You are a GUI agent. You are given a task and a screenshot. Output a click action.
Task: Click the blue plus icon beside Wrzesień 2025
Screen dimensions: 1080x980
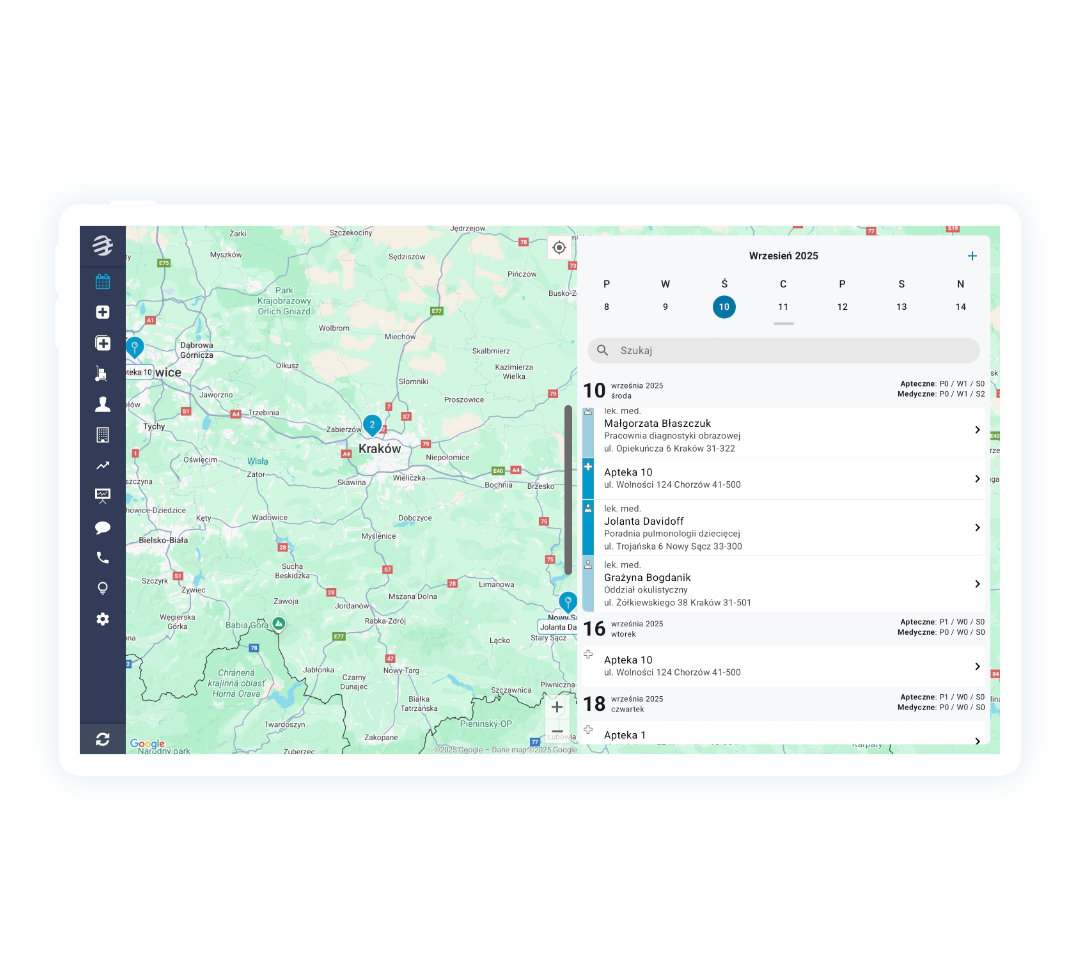point(972,256)
